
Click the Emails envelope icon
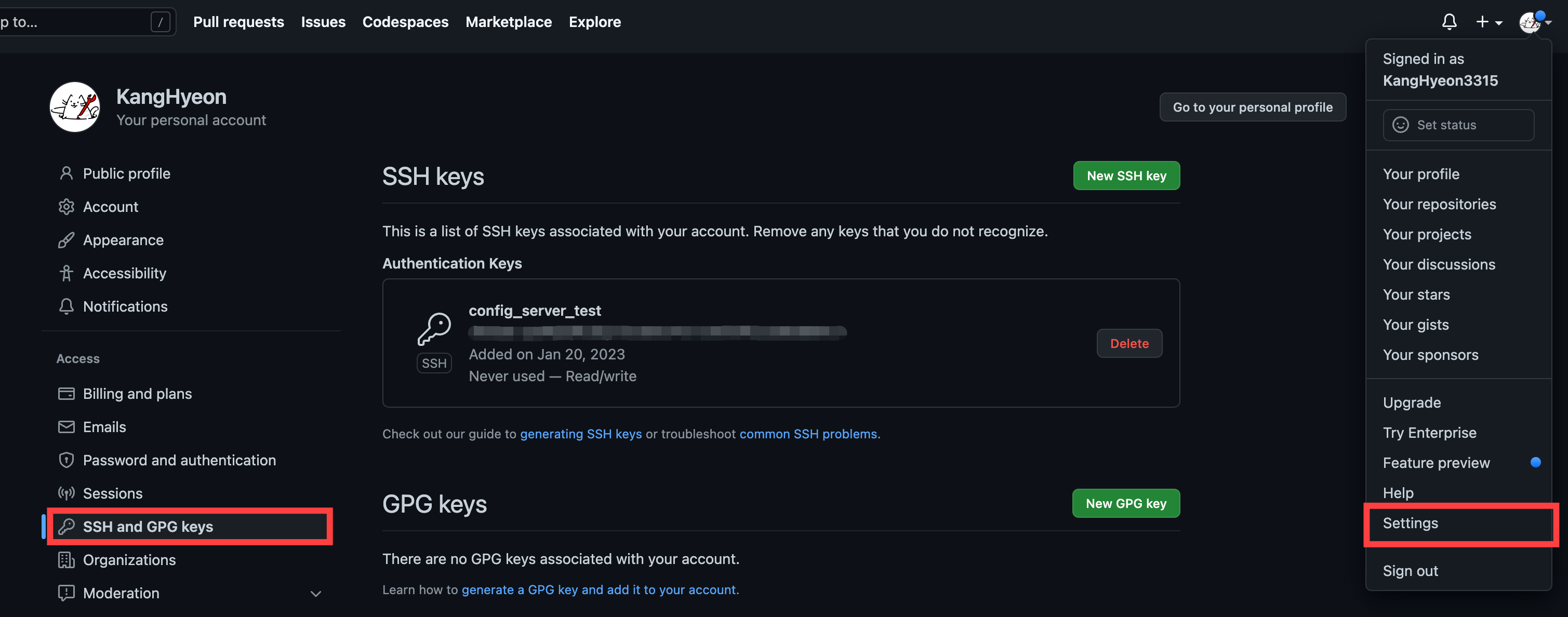pyautogui.click(x=67, y=427)
